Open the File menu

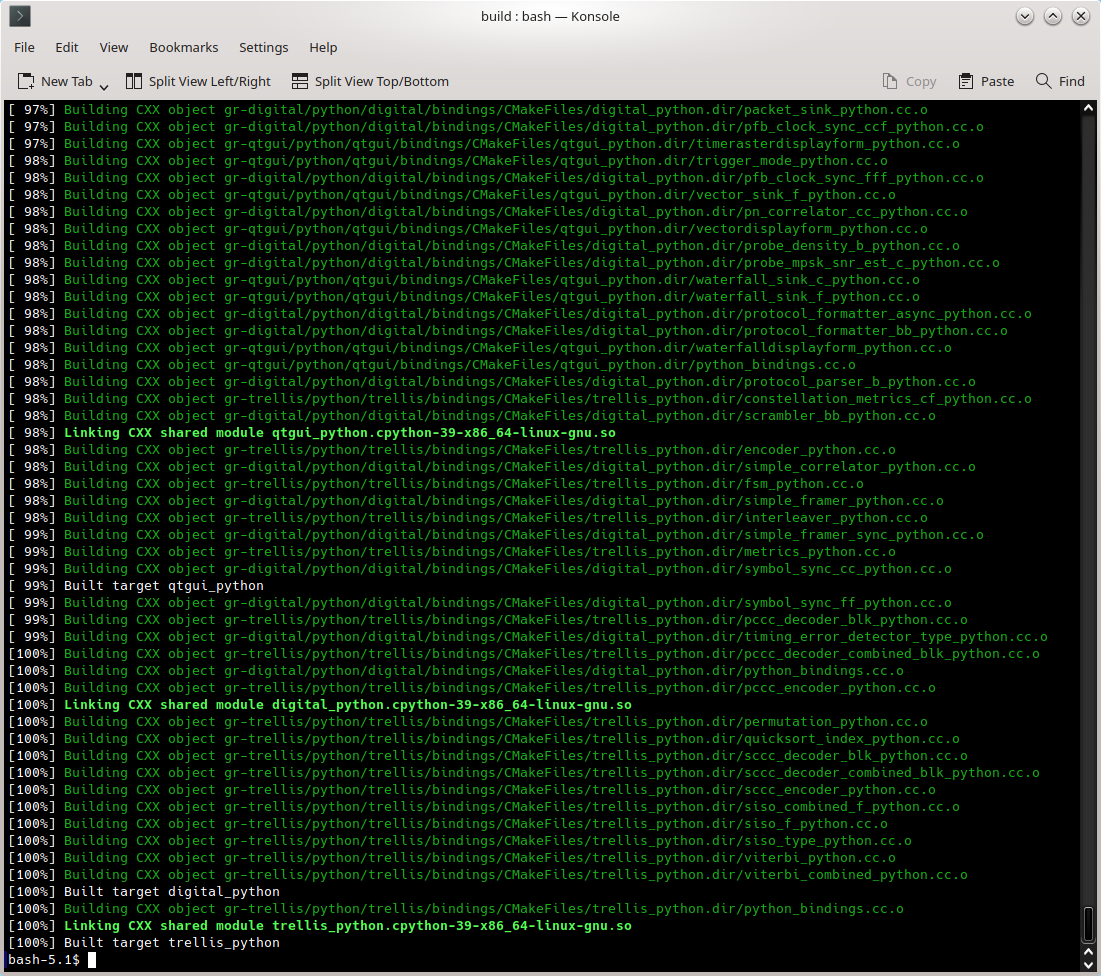click(x=24, y=47)
